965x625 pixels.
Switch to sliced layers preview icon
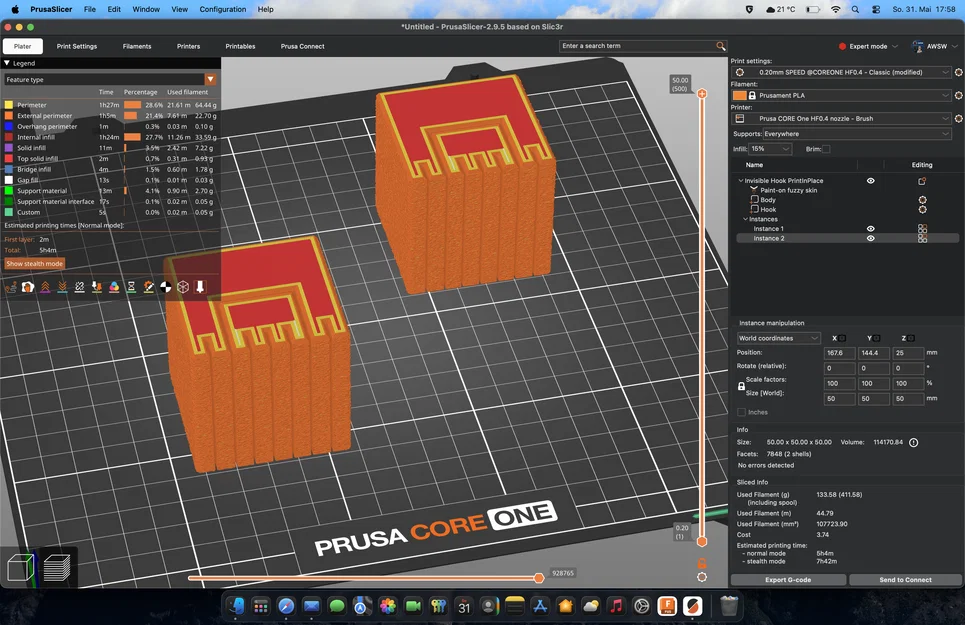click(57, 567)
